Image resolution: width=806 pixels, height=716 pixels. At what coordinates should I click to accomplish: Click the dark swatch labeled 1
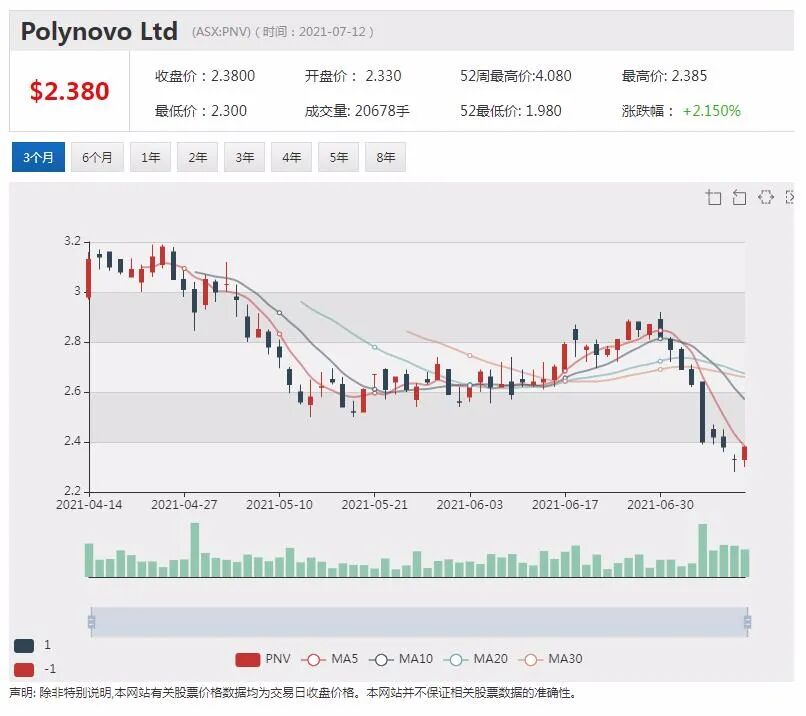tap(24, 646)
